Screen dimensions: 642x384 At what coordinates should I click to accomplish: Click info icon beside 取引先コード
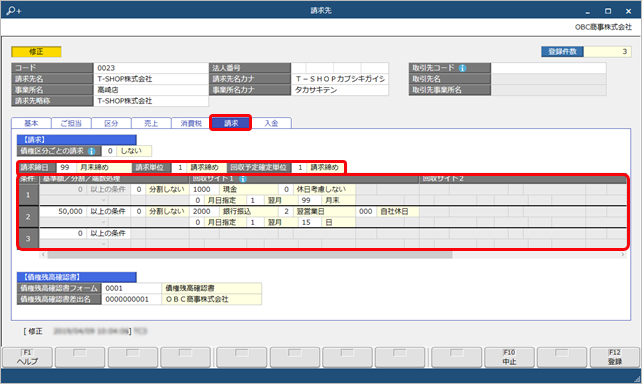click(x=462, y=68)
